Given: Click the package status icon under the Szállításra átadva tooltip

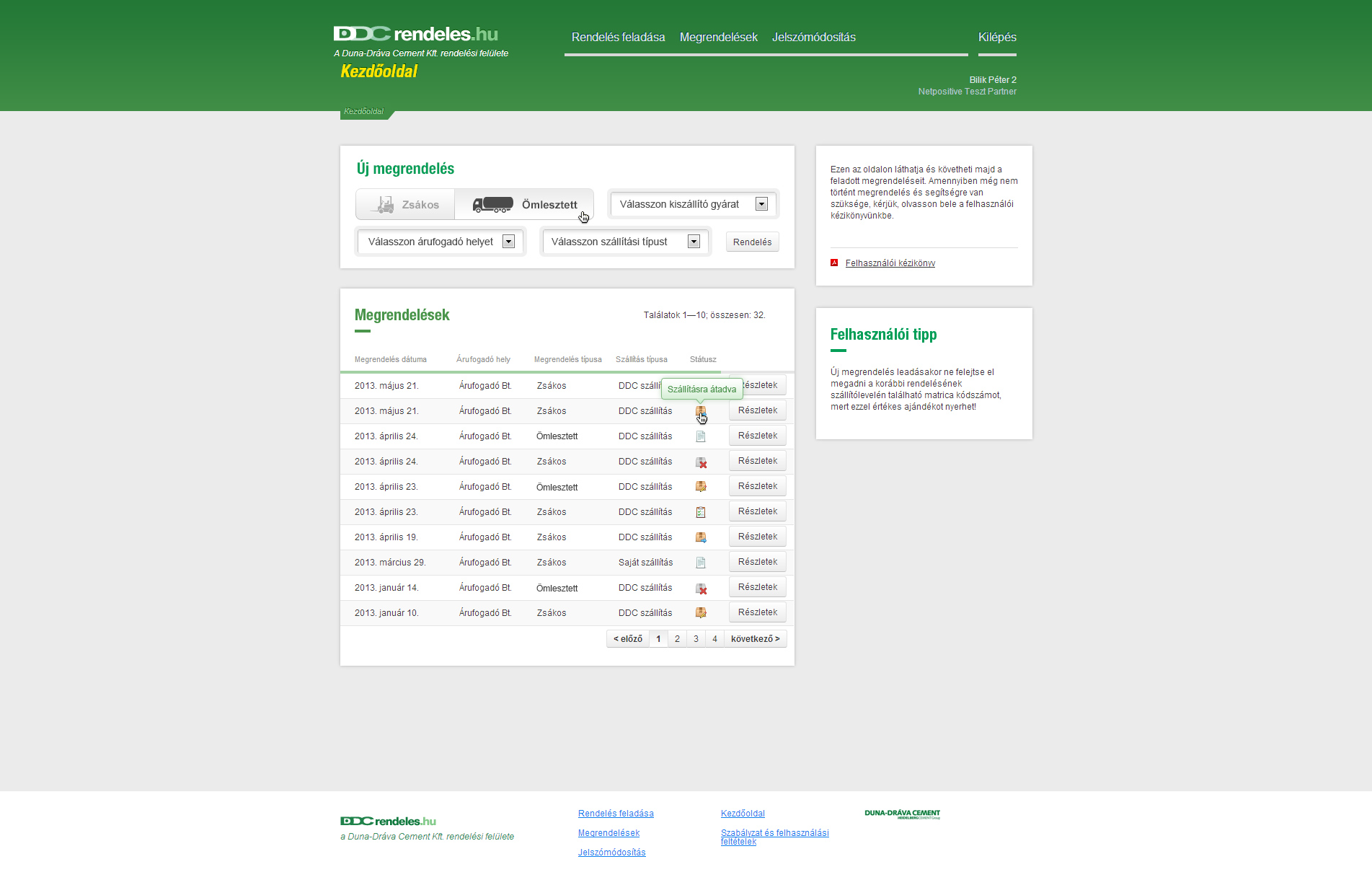Looking at the screenshot, I should 701,411.
